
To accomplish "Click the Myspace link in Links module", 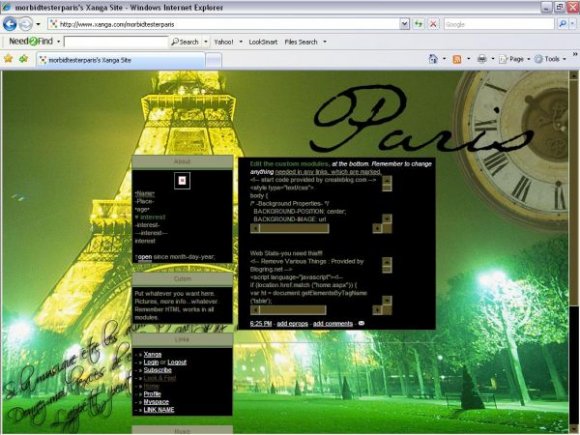I will [156, 402].
